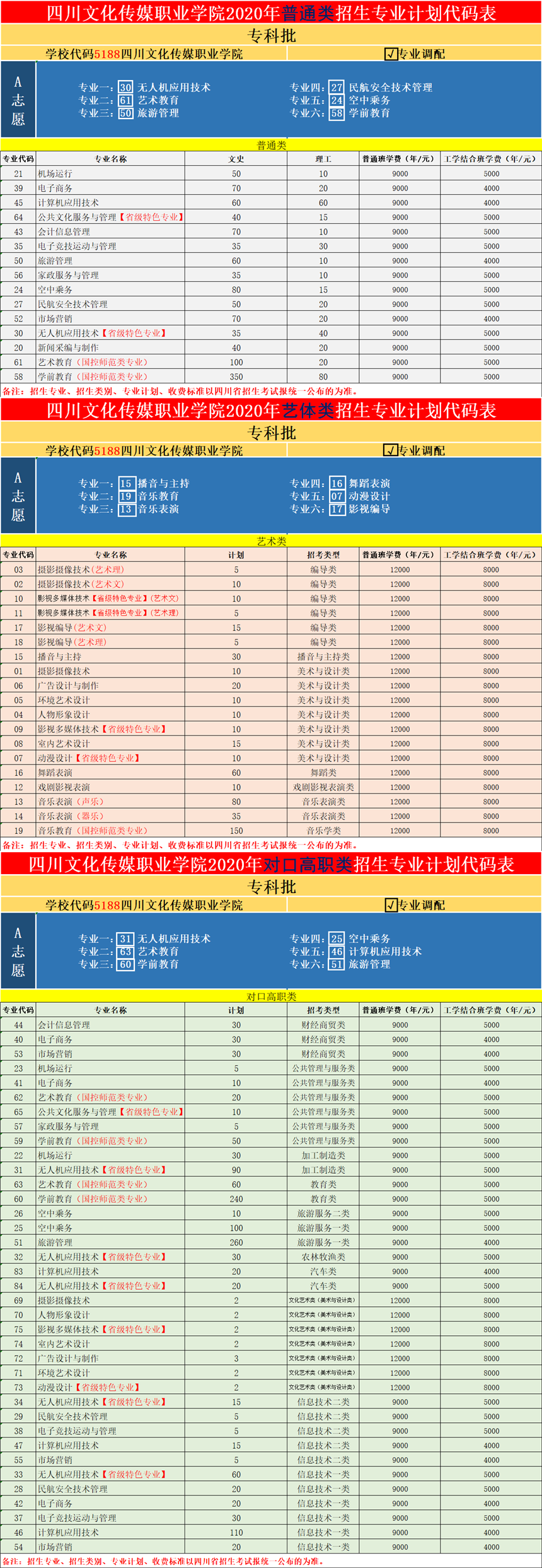542x1568 pixels.
Task: Select the boxed code 61 beside 专业二
Action: pyautogui.click(x=125, y=100)
